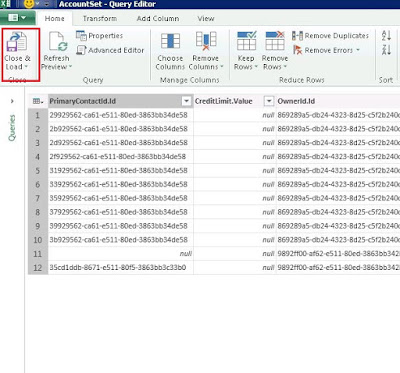
Task: Sort ascending A to Z
Action: pos(386,36)
